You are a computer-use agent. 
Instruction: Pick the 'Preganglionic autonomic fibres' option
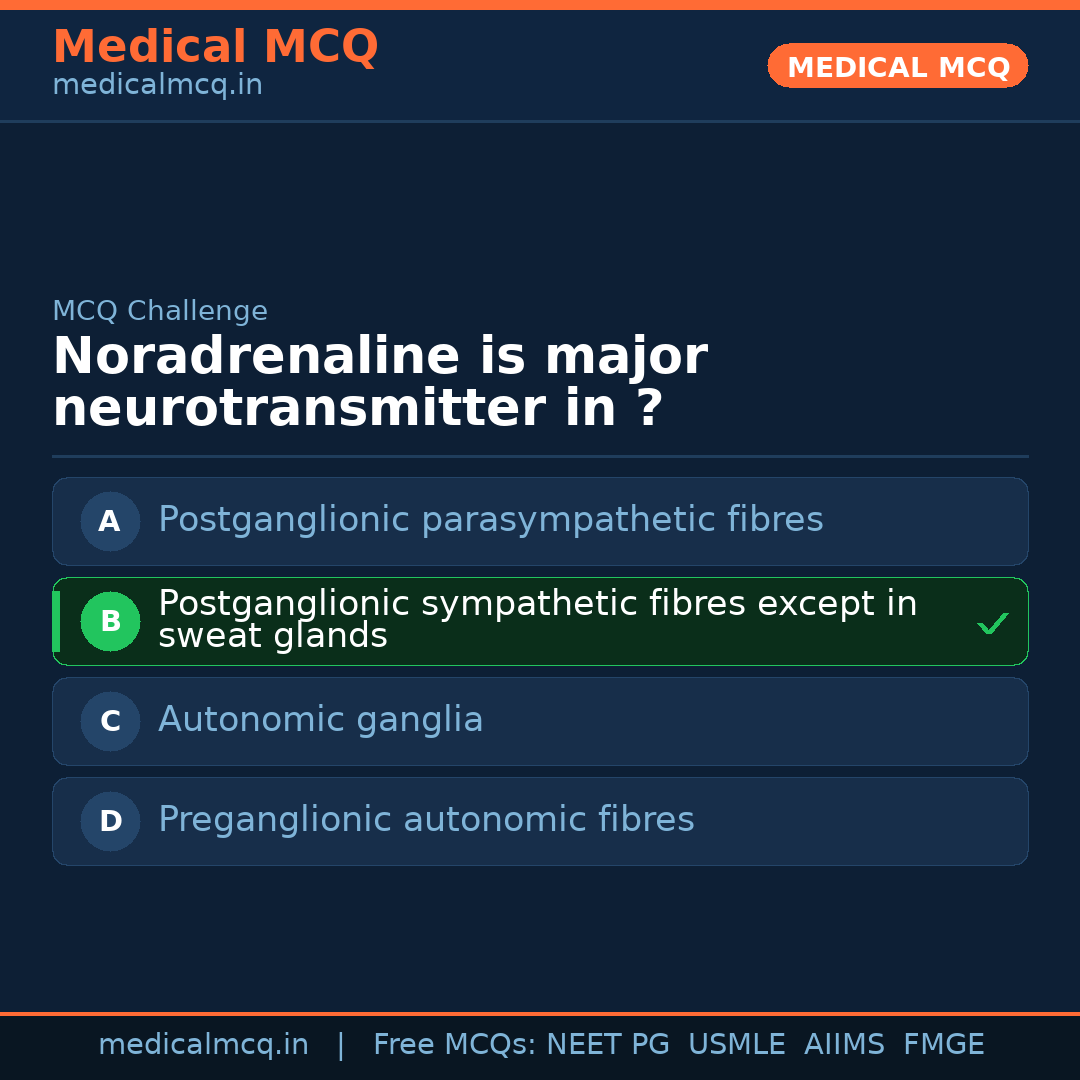click(426, 820)
